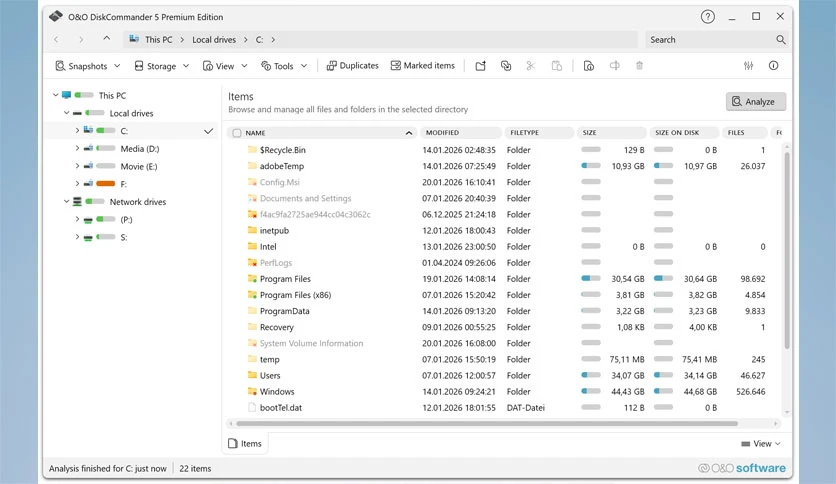Screen dimensions: 836x484
Task: Select the Users folder row
Action: click(x=504, y=375)
